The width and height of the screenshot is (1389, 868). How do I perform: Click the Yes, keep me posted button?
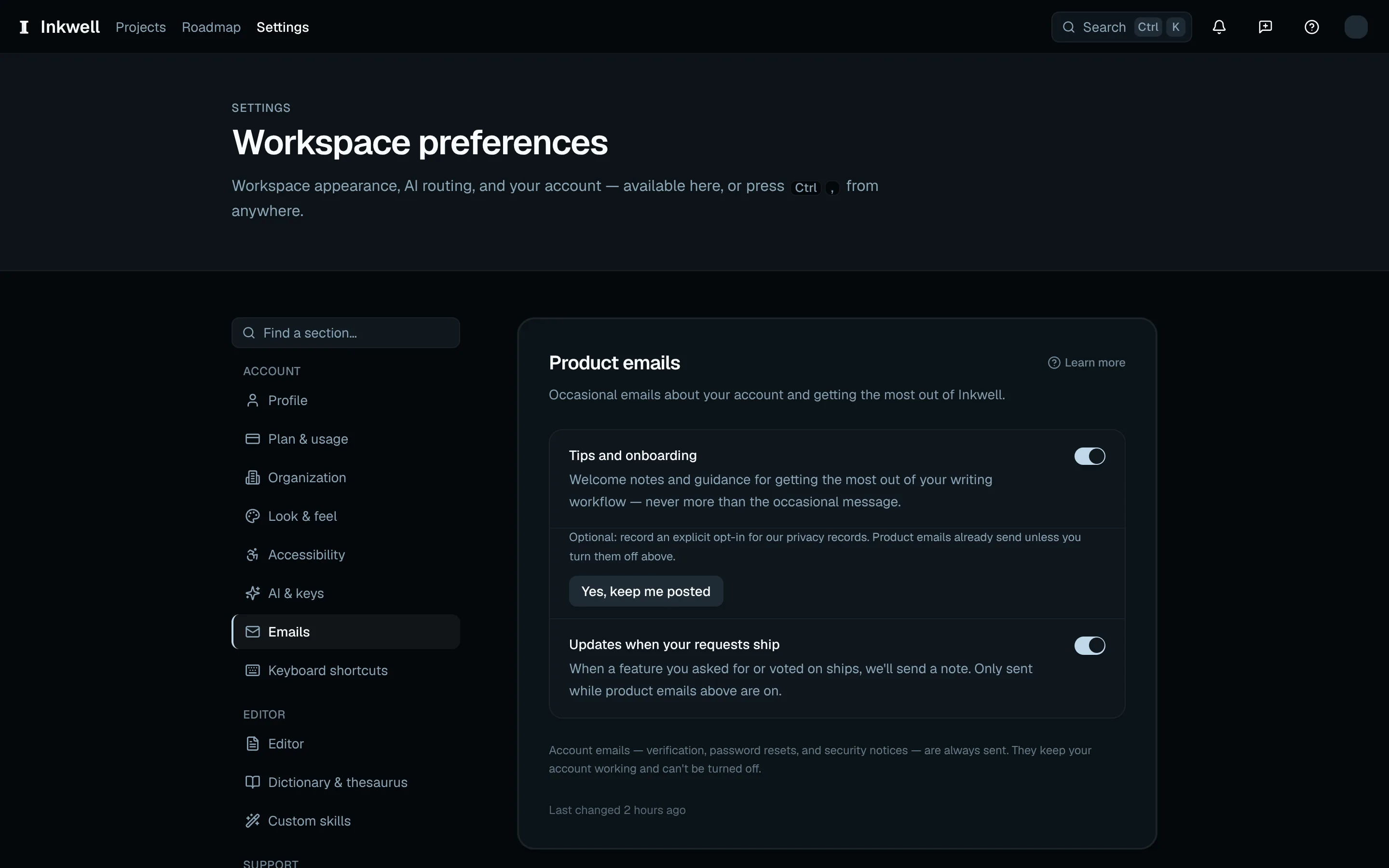[646, 591]
